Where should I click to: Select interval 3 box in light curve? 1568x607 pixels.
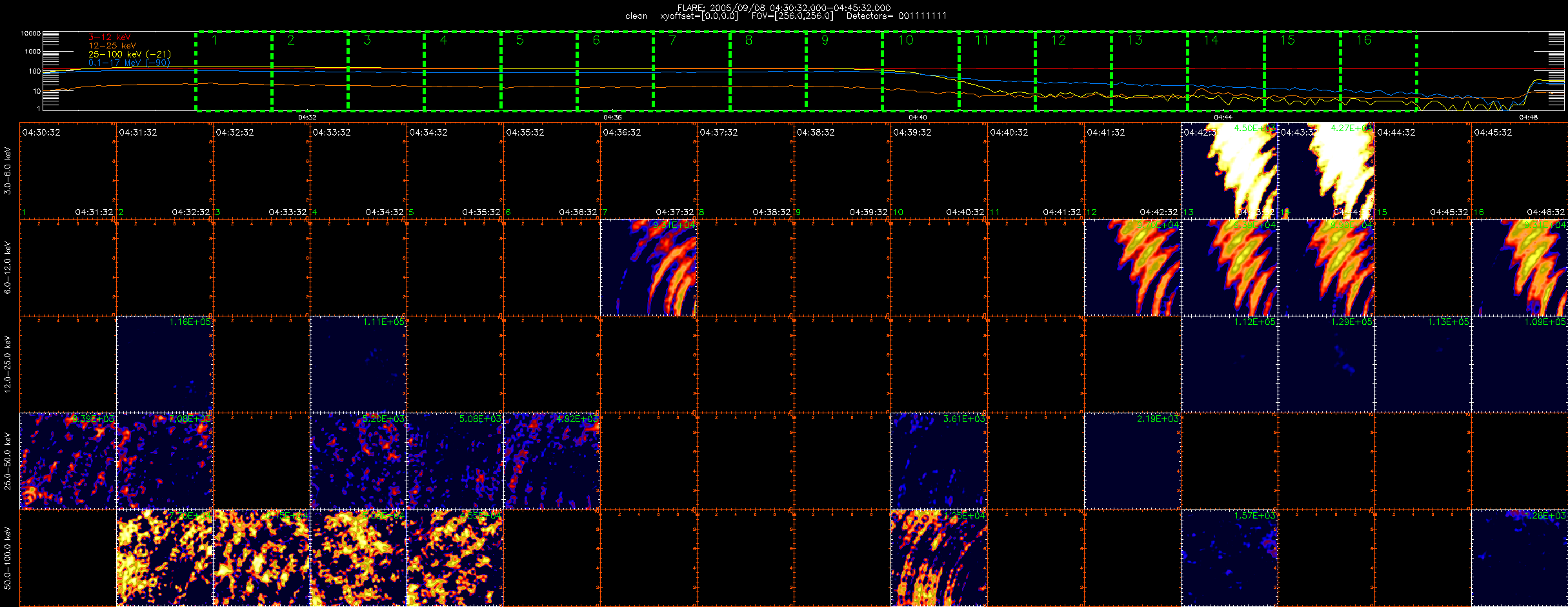pos(386,71)
